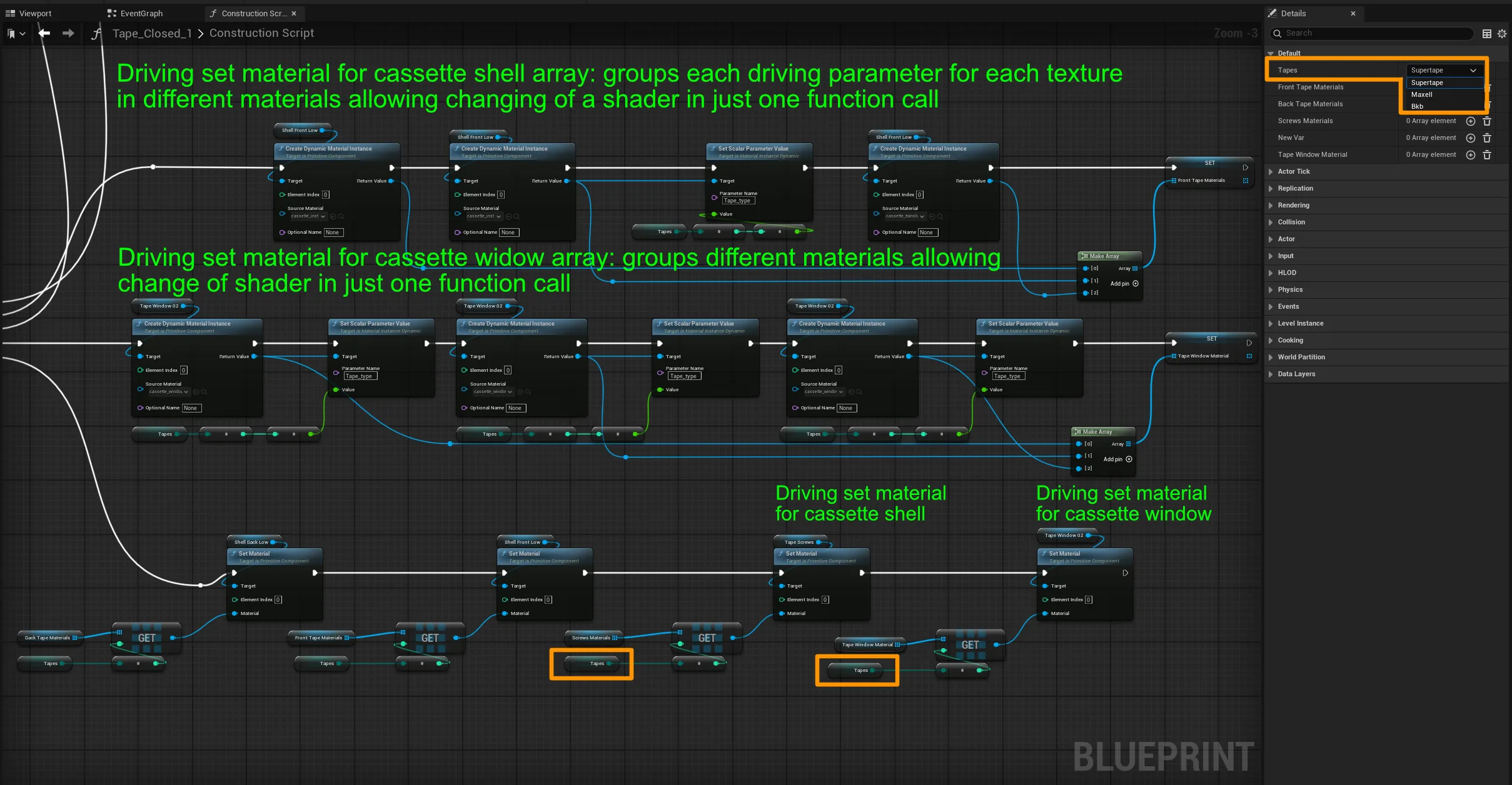Open the Tapes Supertape combo box
1512x785 pixels.
pyautogui.click(x=1444, y=70)
